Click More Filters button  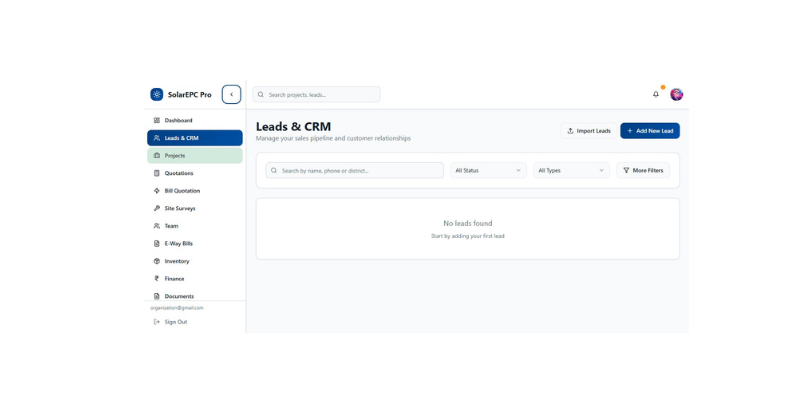643,170
